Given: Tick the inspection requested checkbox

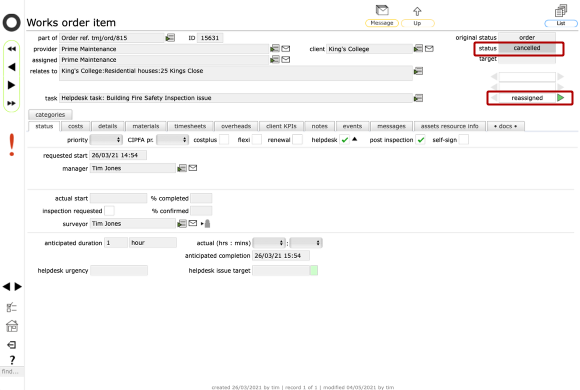Looking at the screenshot, I should click(x=109, y=211).
